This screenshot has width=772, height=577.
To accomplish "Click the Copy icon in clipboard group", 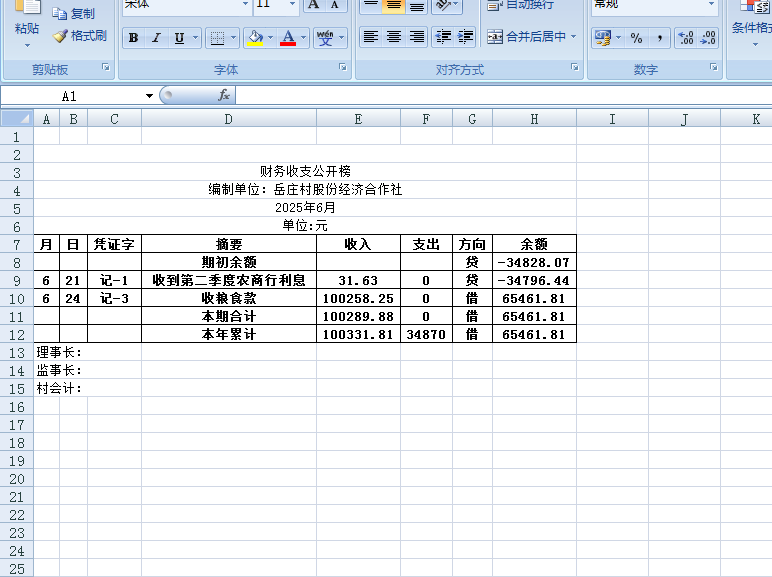I will click(x=60, y=14).
